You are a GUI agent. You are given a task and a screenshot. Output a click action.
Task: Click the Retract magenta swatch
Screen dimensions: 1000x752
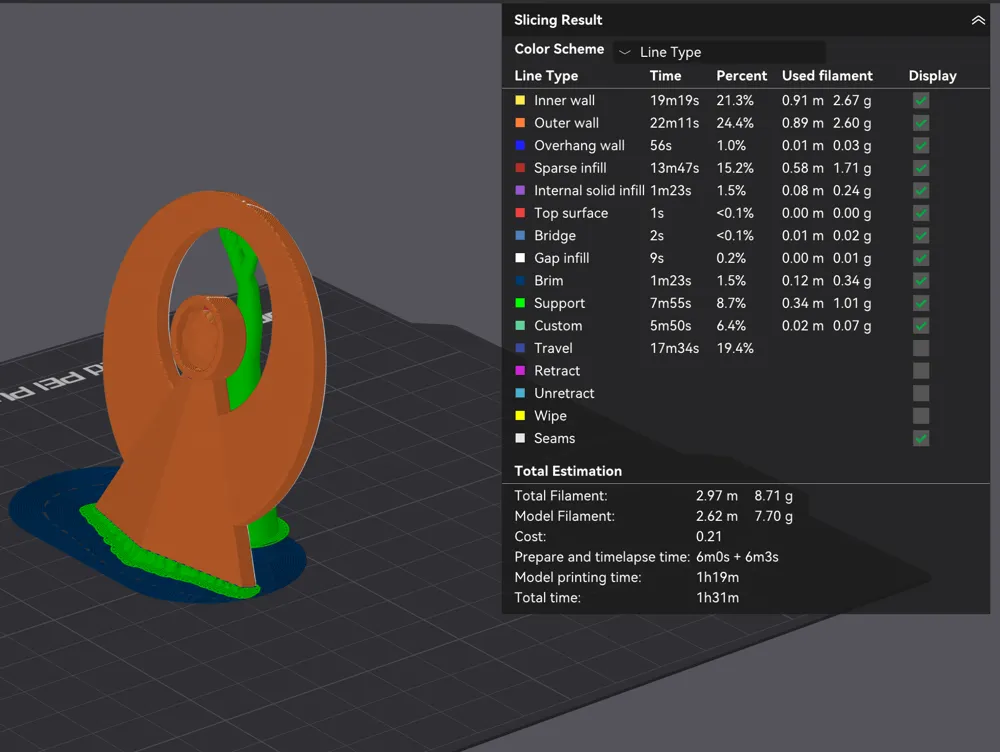click(520, 371)
